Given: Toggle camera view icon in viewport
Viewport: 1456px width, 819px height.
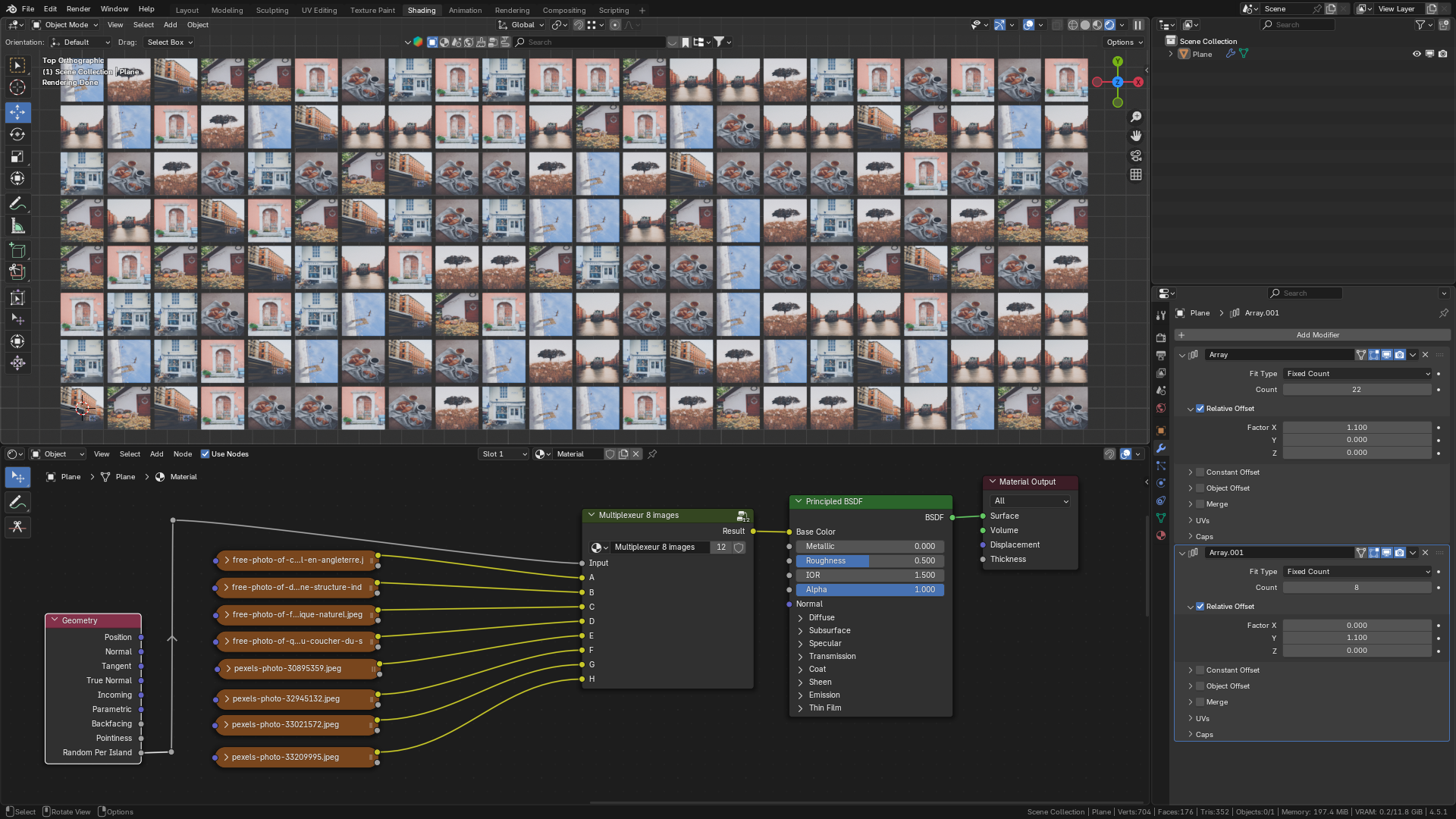Looking at the screenshot, I should 1135,155.
